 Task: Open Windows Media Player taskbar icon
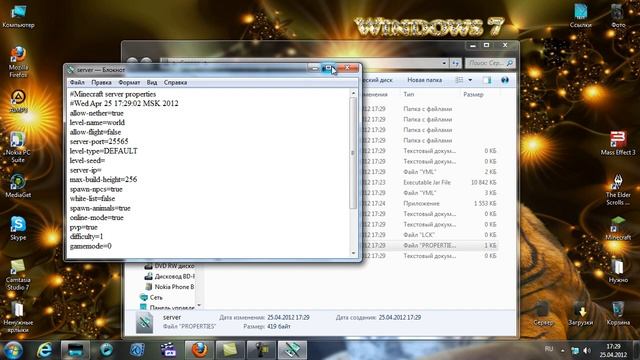click(x=106, y=350)
